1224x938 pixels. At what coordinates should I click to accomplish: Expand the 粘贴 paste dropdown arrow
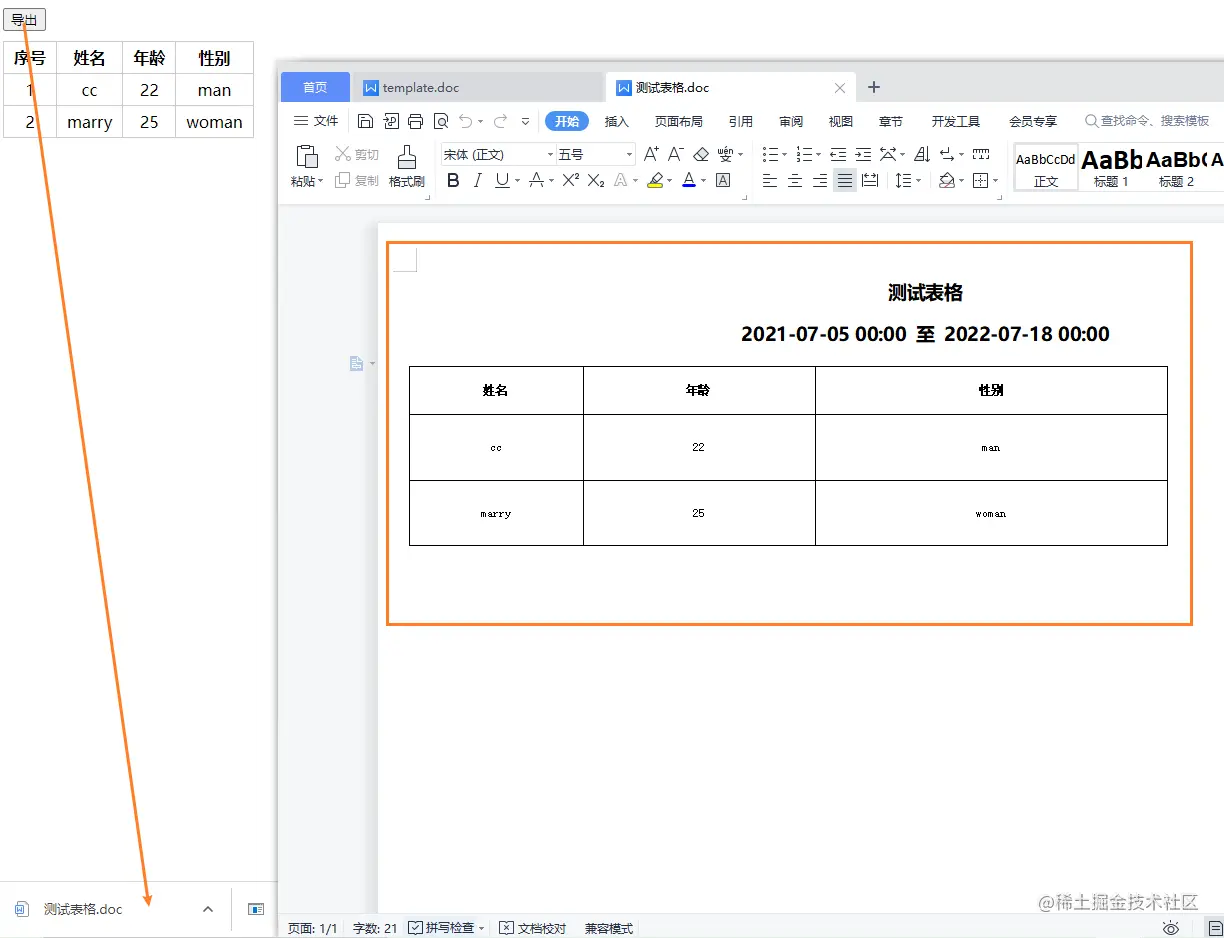coord(321,182)
